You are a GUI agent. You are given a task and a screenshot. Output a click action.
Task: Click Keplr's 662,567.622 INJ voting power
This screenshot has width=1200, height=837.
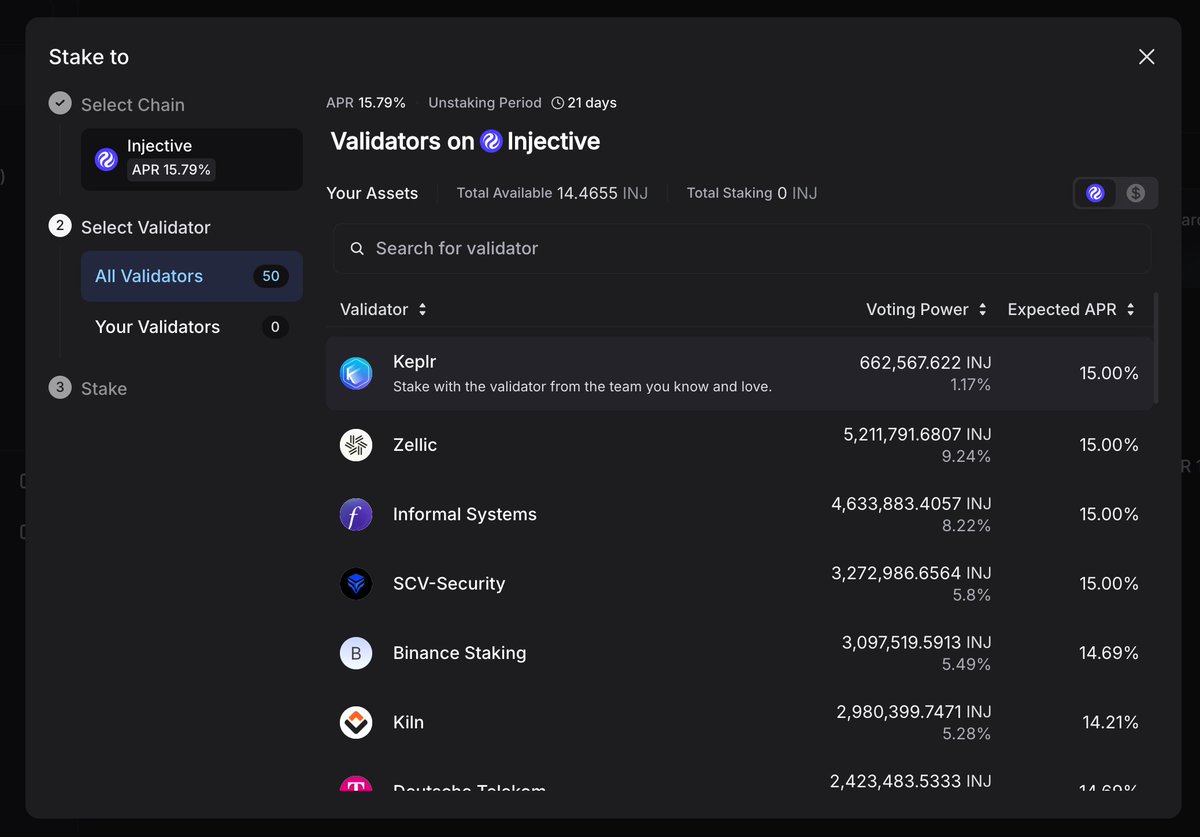point(925,363)
